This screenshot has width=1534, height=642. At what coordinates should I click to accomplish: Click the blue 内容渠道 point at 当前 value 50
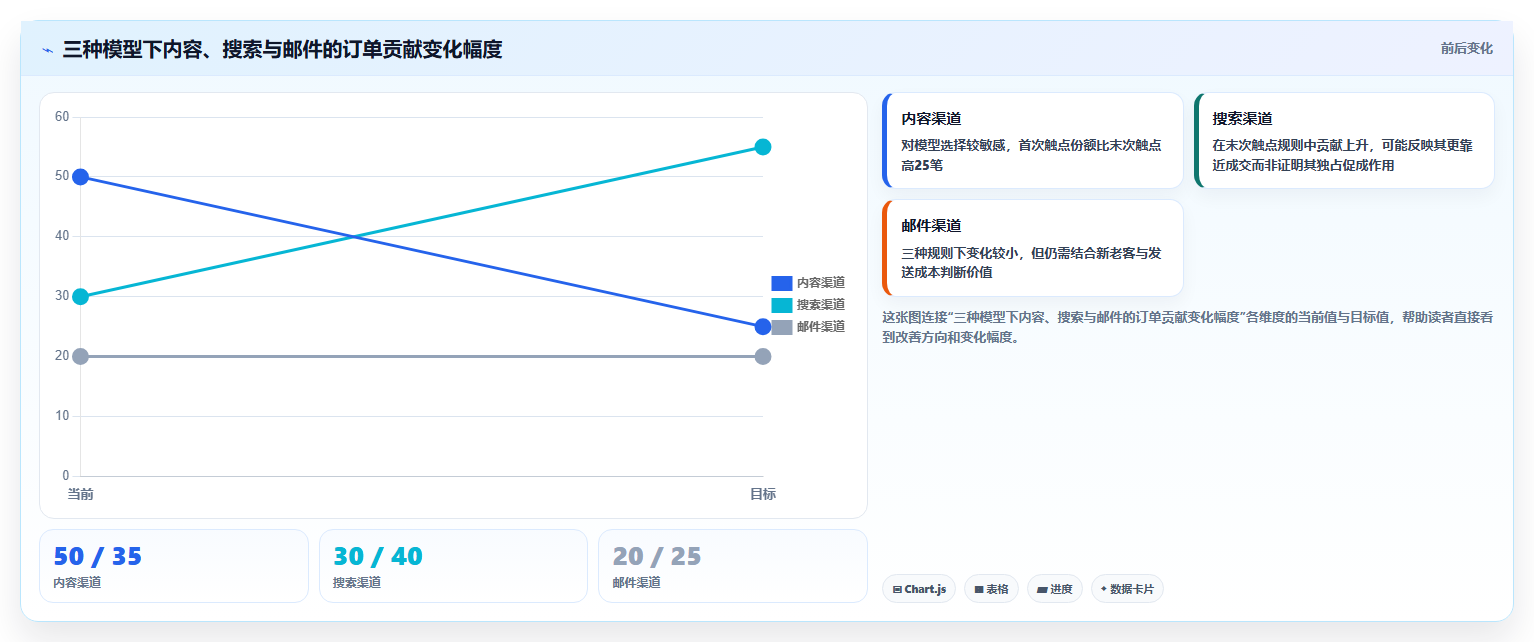[x=81, y=177]
